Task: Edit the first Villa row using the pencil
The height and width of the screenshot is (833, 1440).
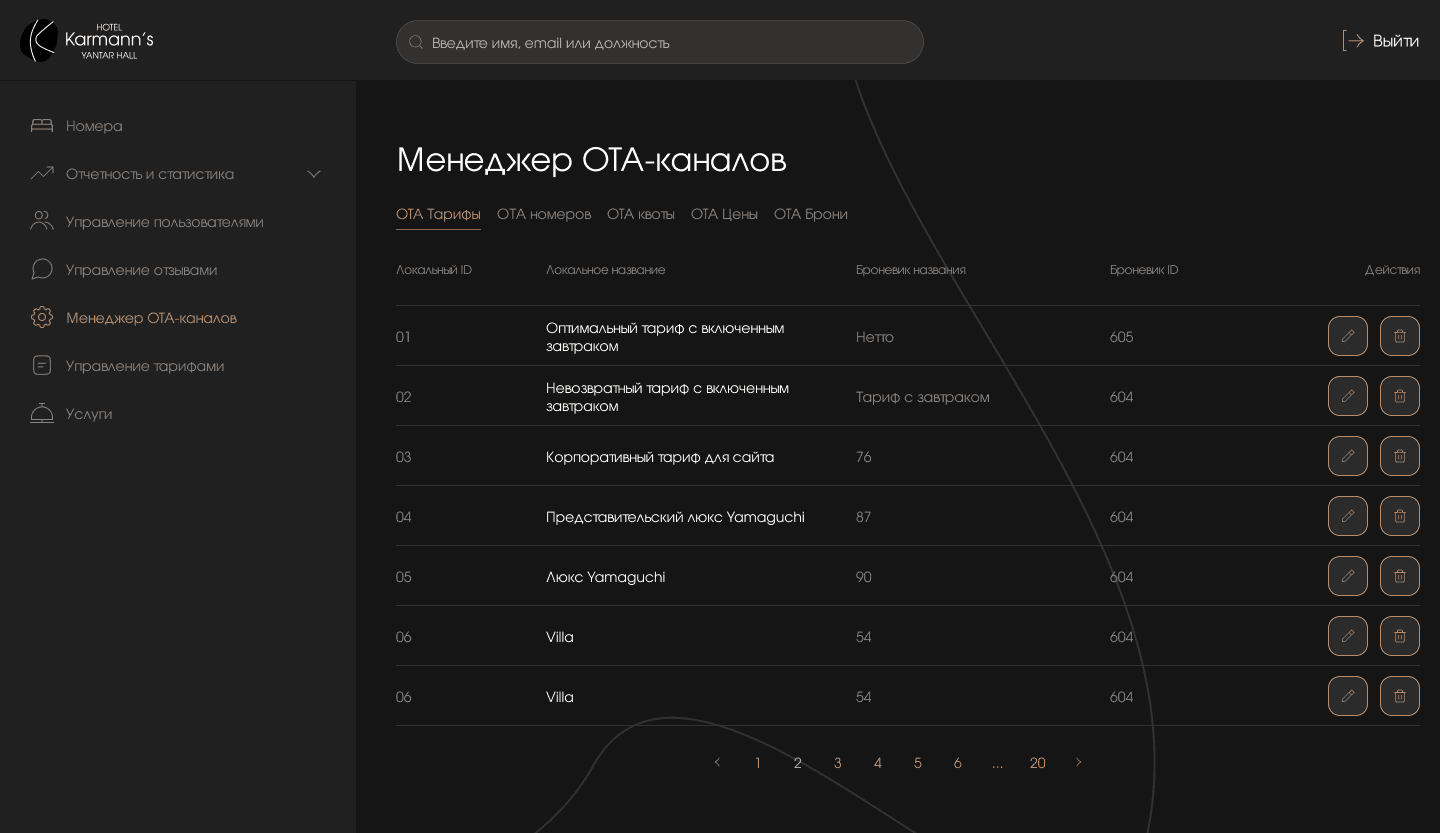Action: tap(1348, 636)
